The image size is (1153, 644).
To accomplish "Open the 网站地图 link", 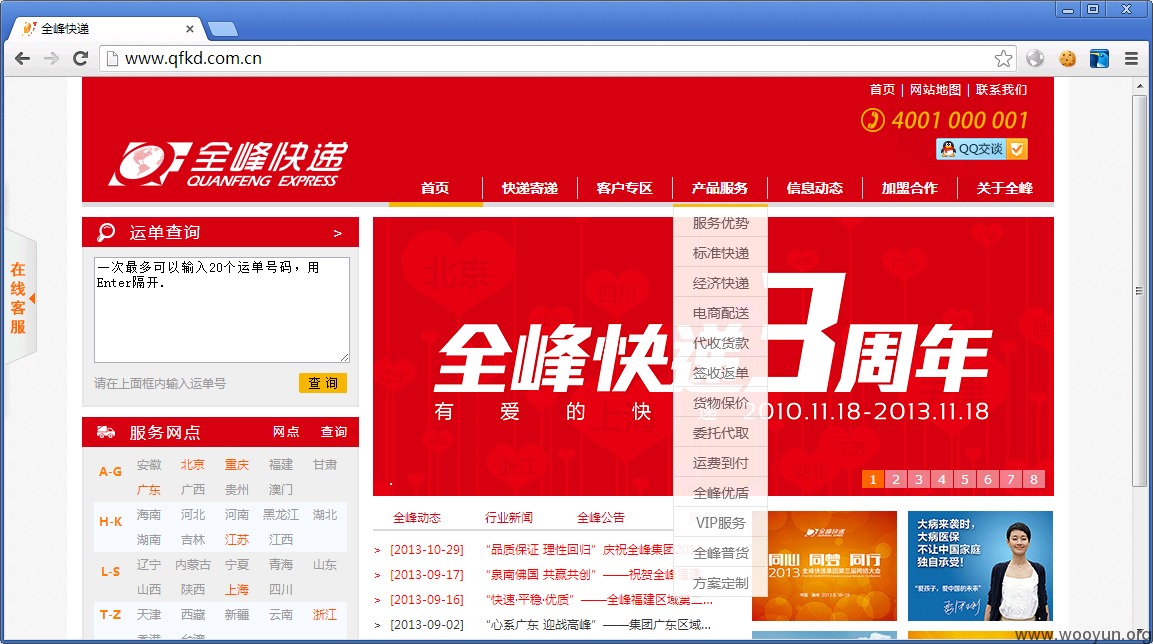I will pos(935,90).
